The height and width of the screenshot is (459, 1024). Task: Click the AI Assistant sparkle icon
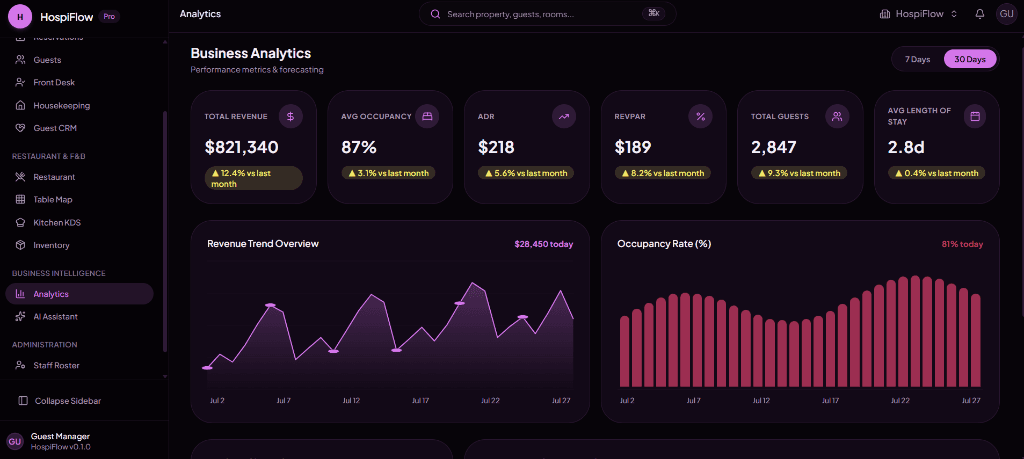20,317
